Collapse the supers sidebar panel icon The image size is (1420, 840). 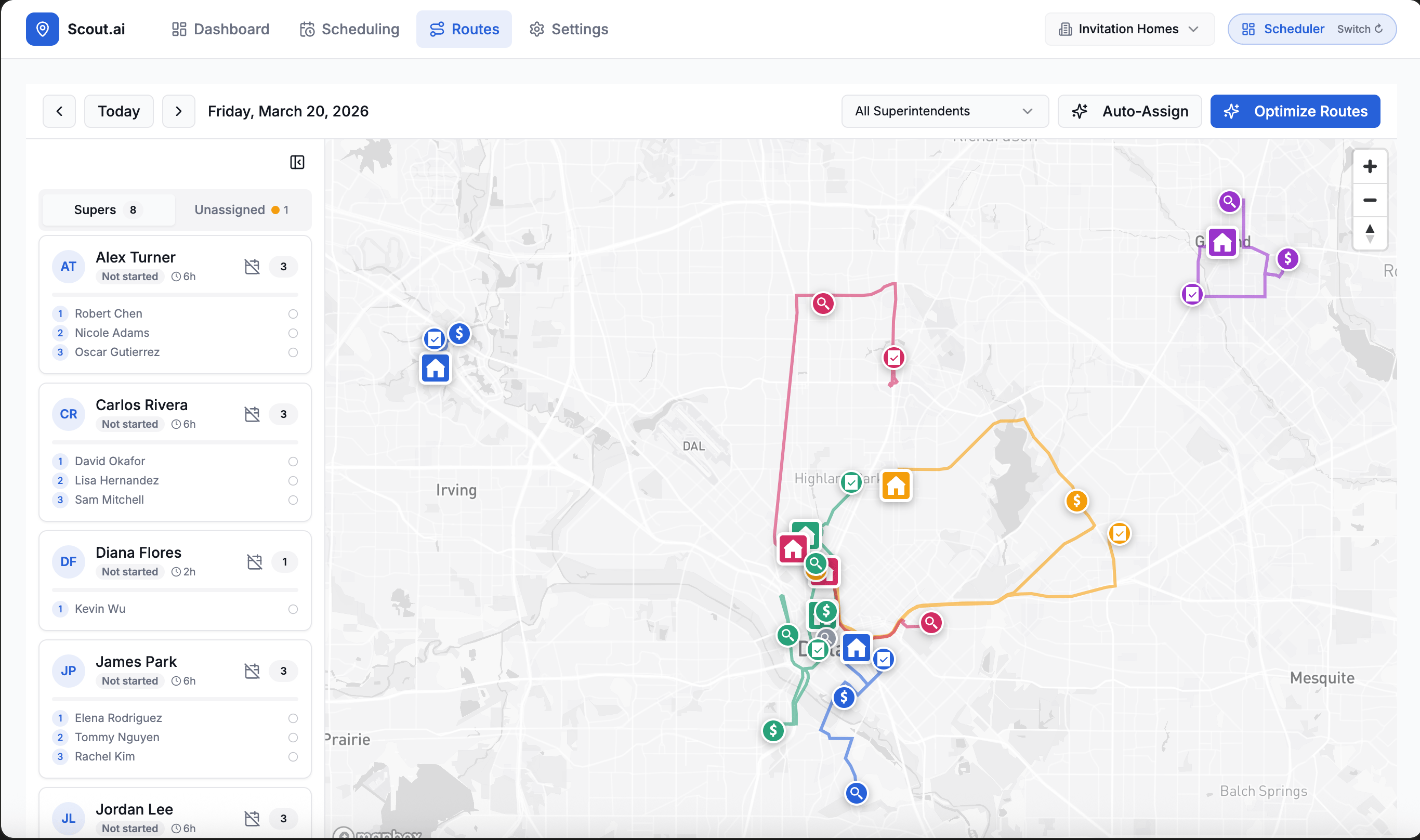coord(297,163)
